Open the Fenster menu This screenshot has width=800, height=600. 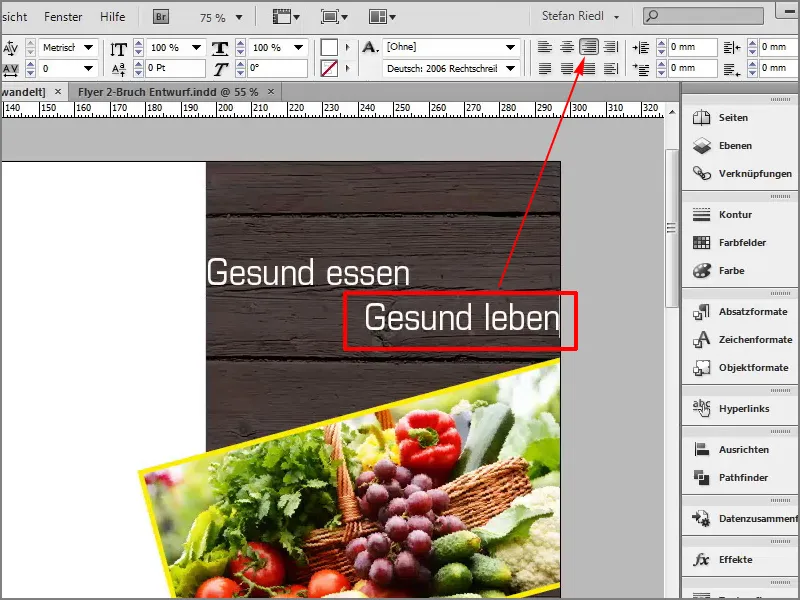tap(63, 17)
